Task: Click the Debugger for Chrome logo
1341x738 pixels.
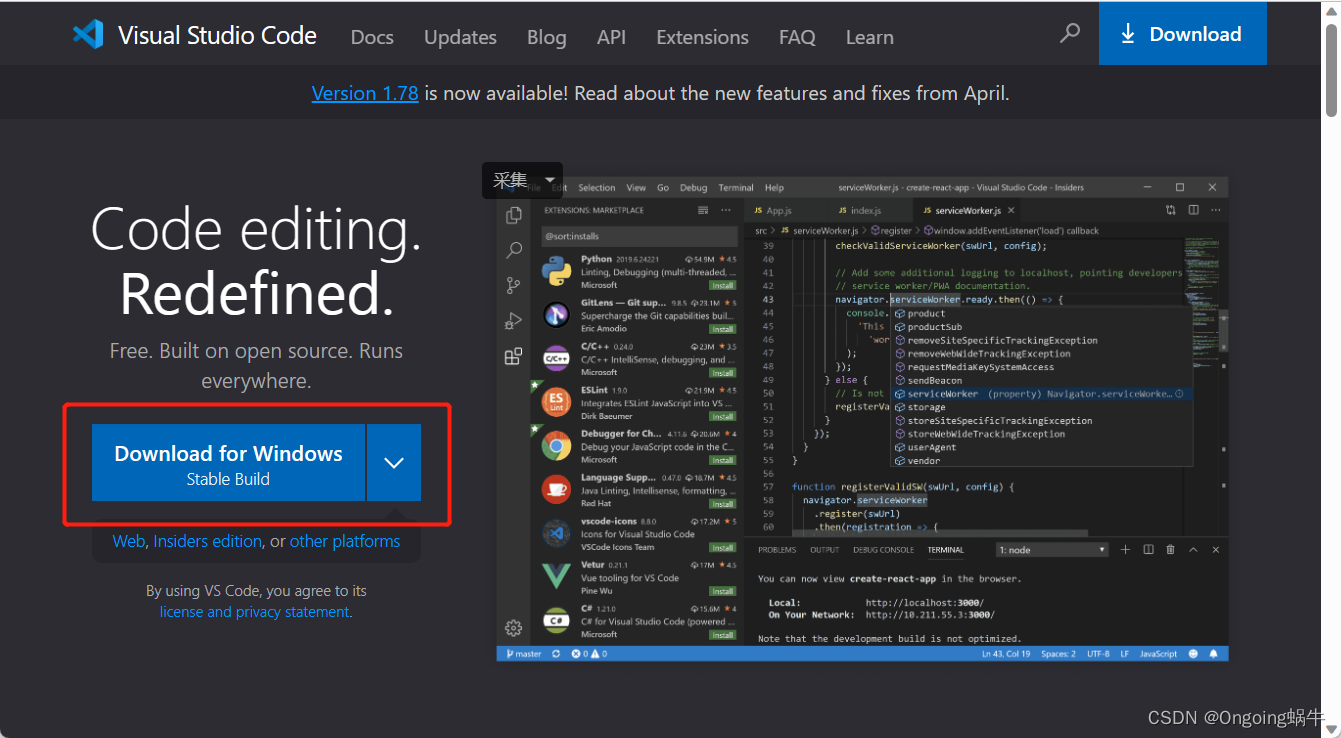Action: point(556,446)
